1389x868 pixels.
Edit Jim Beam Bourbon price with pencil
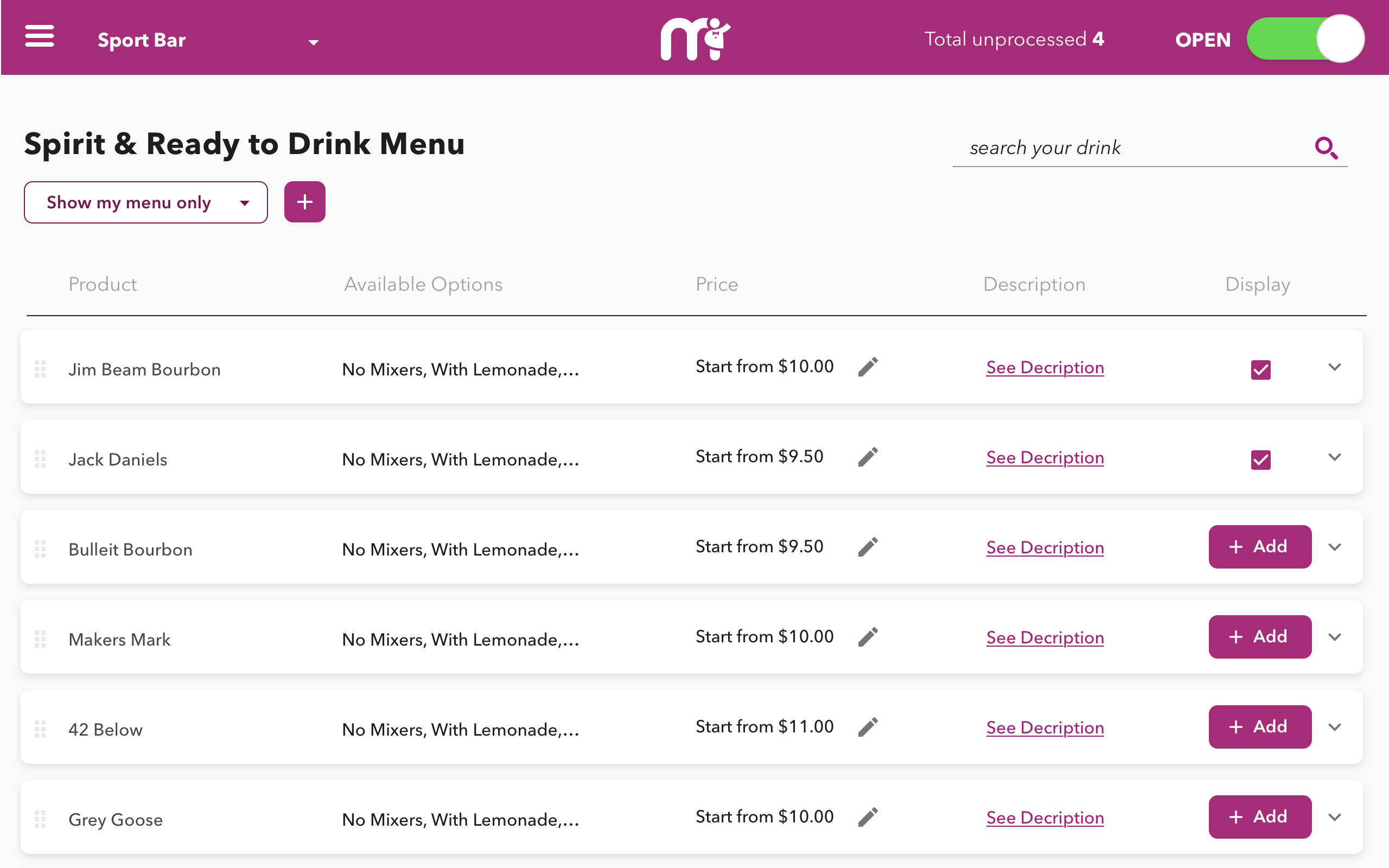(868, 367)
